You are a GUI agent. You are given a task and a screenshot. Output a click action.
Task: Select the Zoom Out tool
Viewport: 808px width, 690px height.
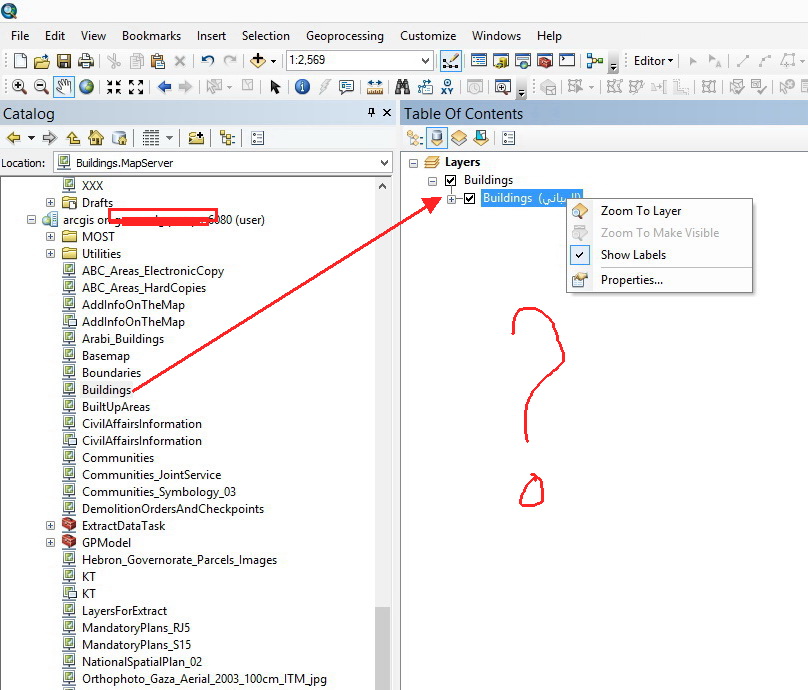(41, 87)
